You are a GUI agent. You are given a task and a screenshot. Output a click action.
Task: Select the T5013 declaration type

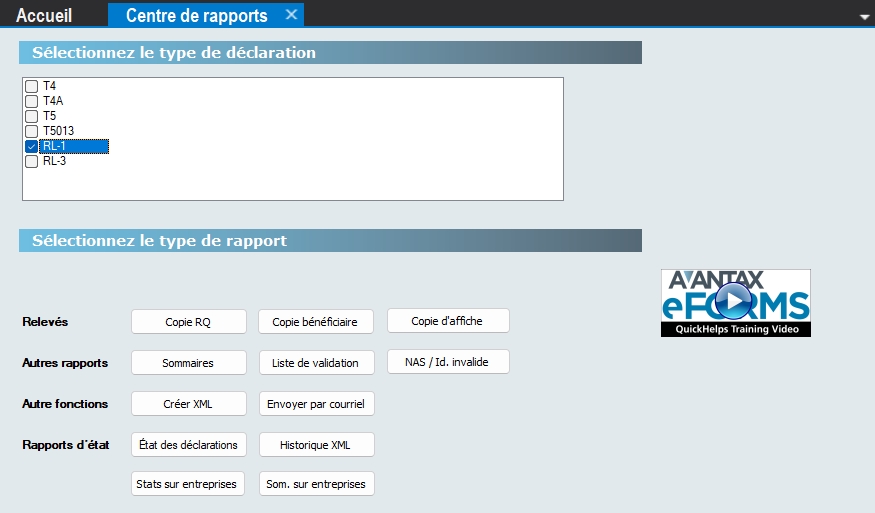[32, 131]
